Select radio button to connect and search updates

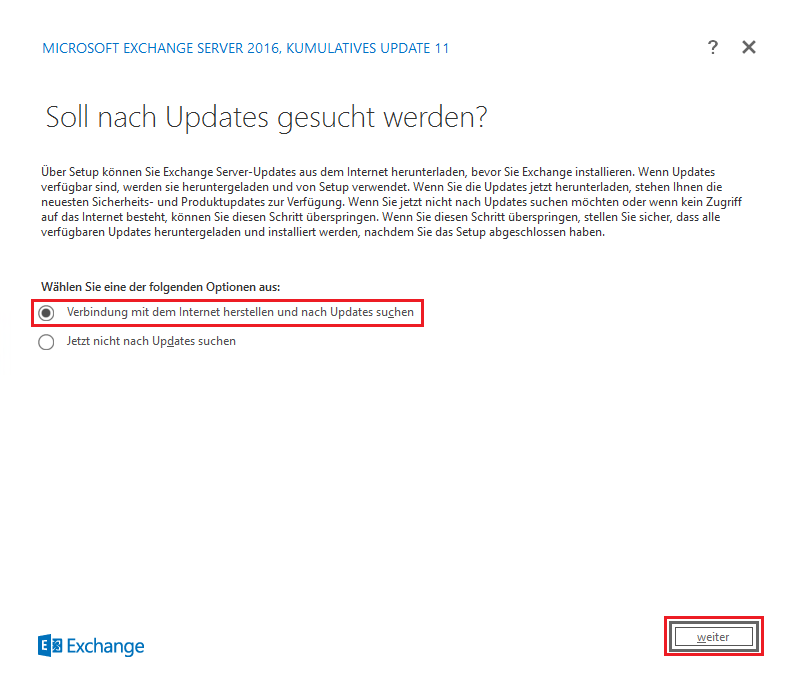coord(46,313)
